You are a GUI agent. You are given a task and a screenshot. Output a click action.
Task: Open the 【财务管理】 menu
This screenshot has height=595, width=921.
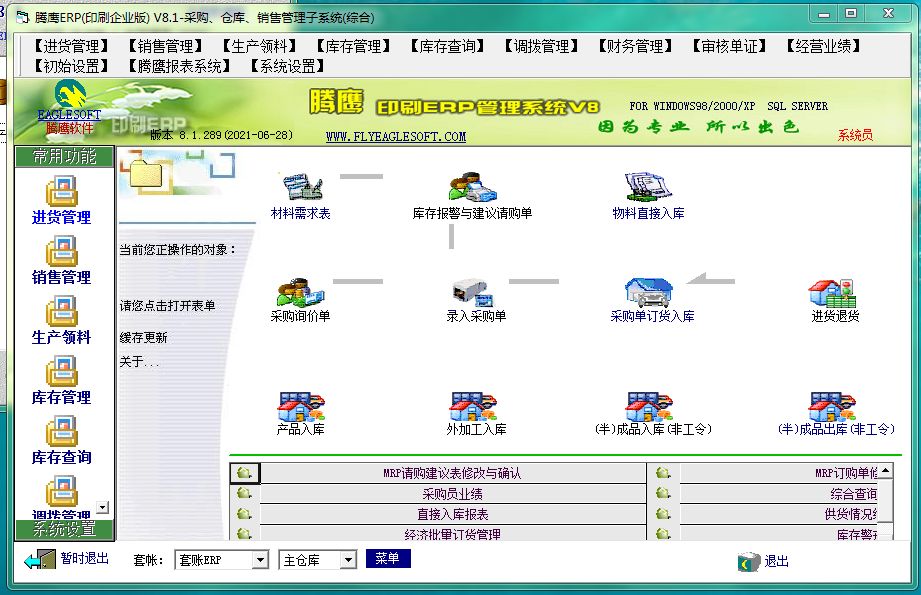coord(636,46)
